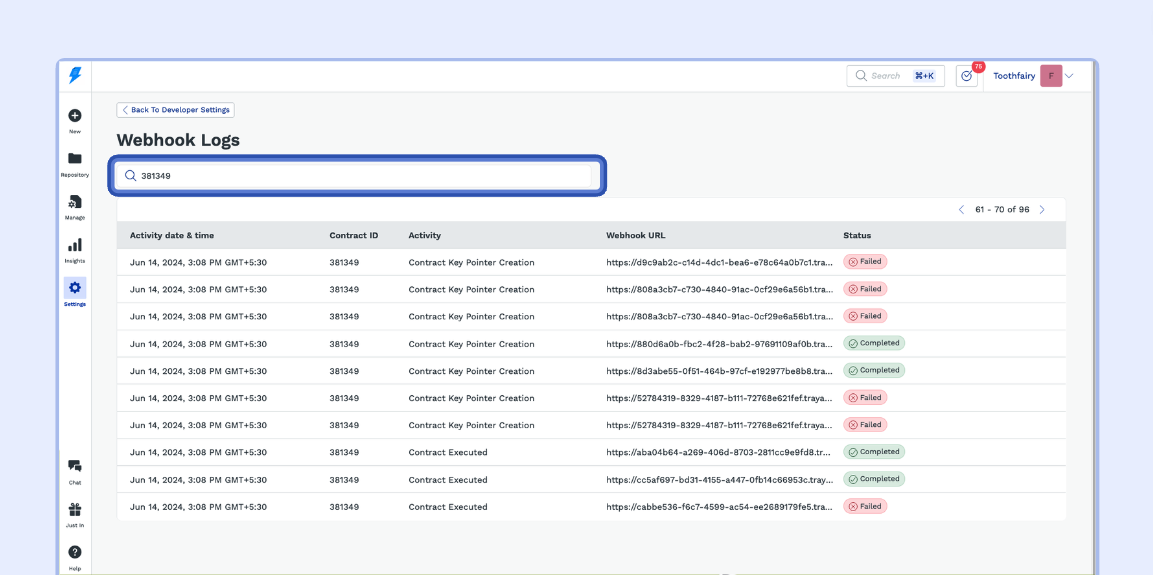Expand the Toothfairy account dropdown chevron
The height and width of the screenshot is (575, 1153).
[x=1070, y=76]
